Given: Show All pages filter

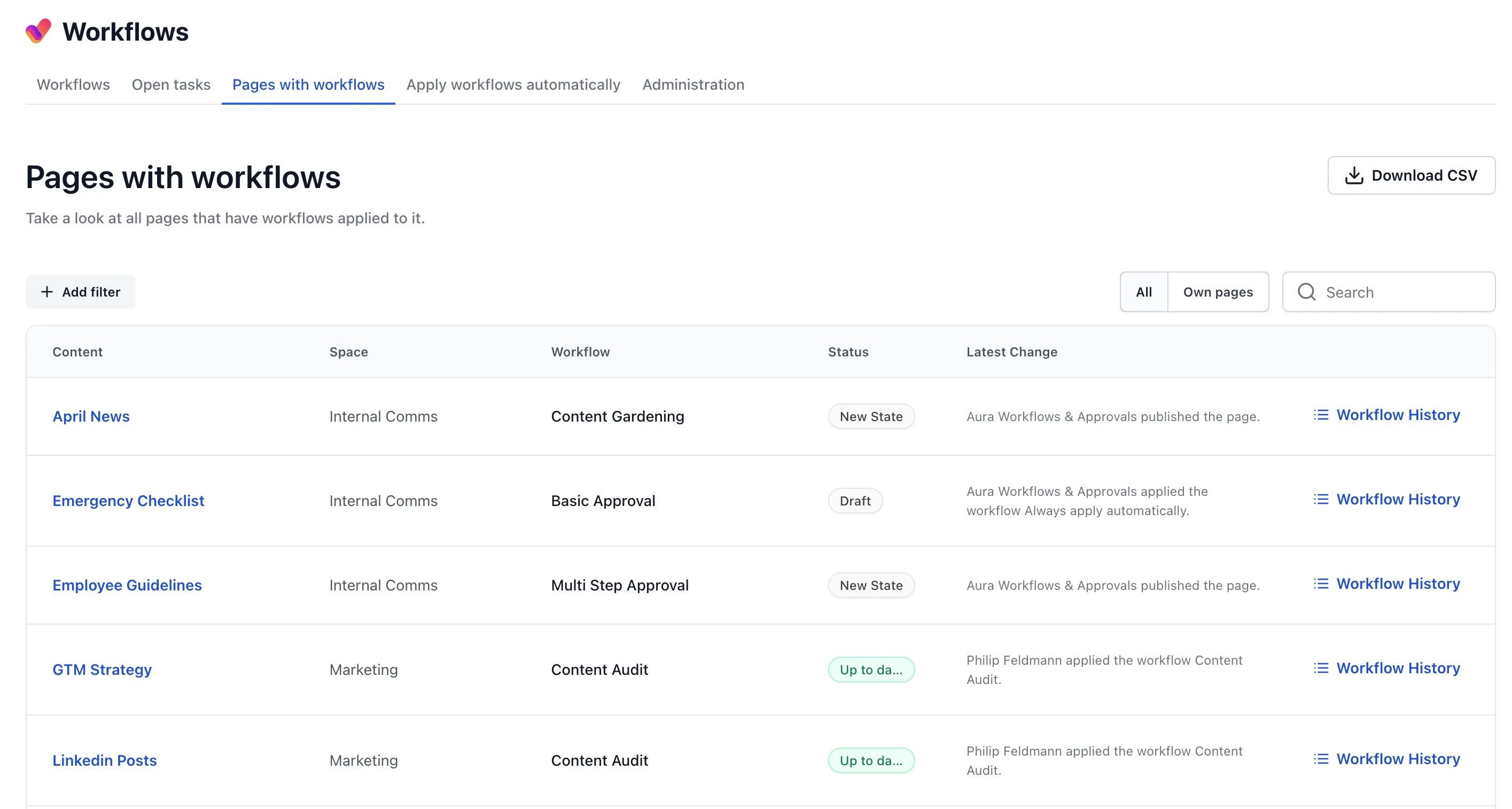Looking at the screenshot, I should coord(1144,292).
